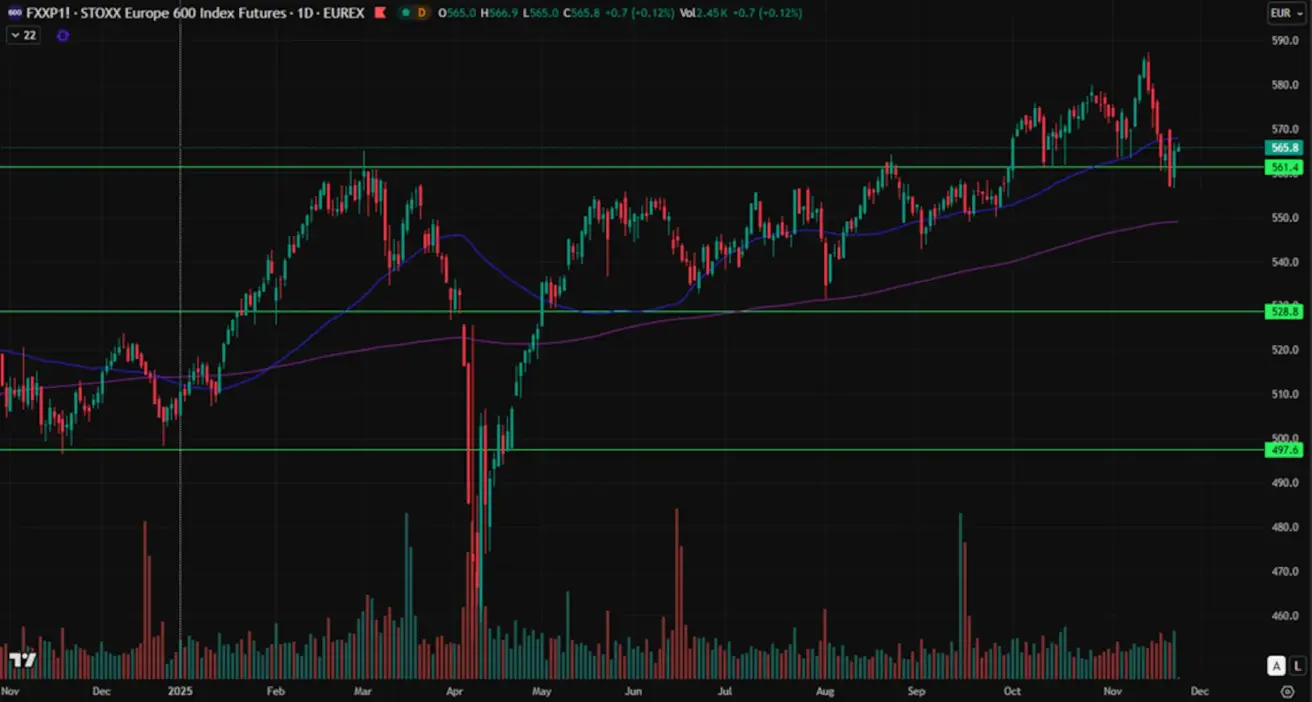Viewport: 1312px width, 702px height.
Task: Open chart settings gear icon
Action: pos(1287,691)
